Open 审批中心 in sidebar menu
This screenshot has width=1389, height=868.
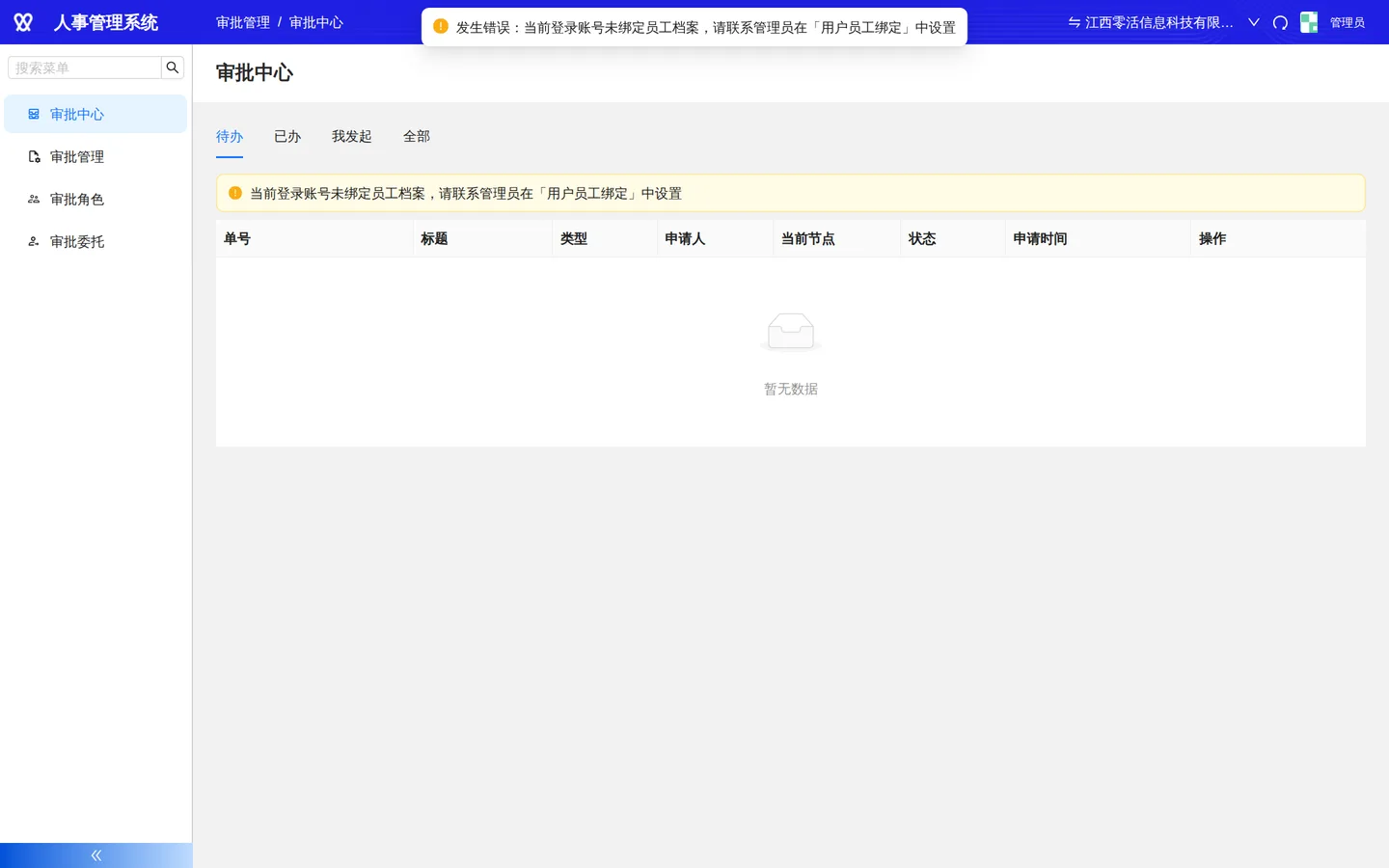point(95,114)
